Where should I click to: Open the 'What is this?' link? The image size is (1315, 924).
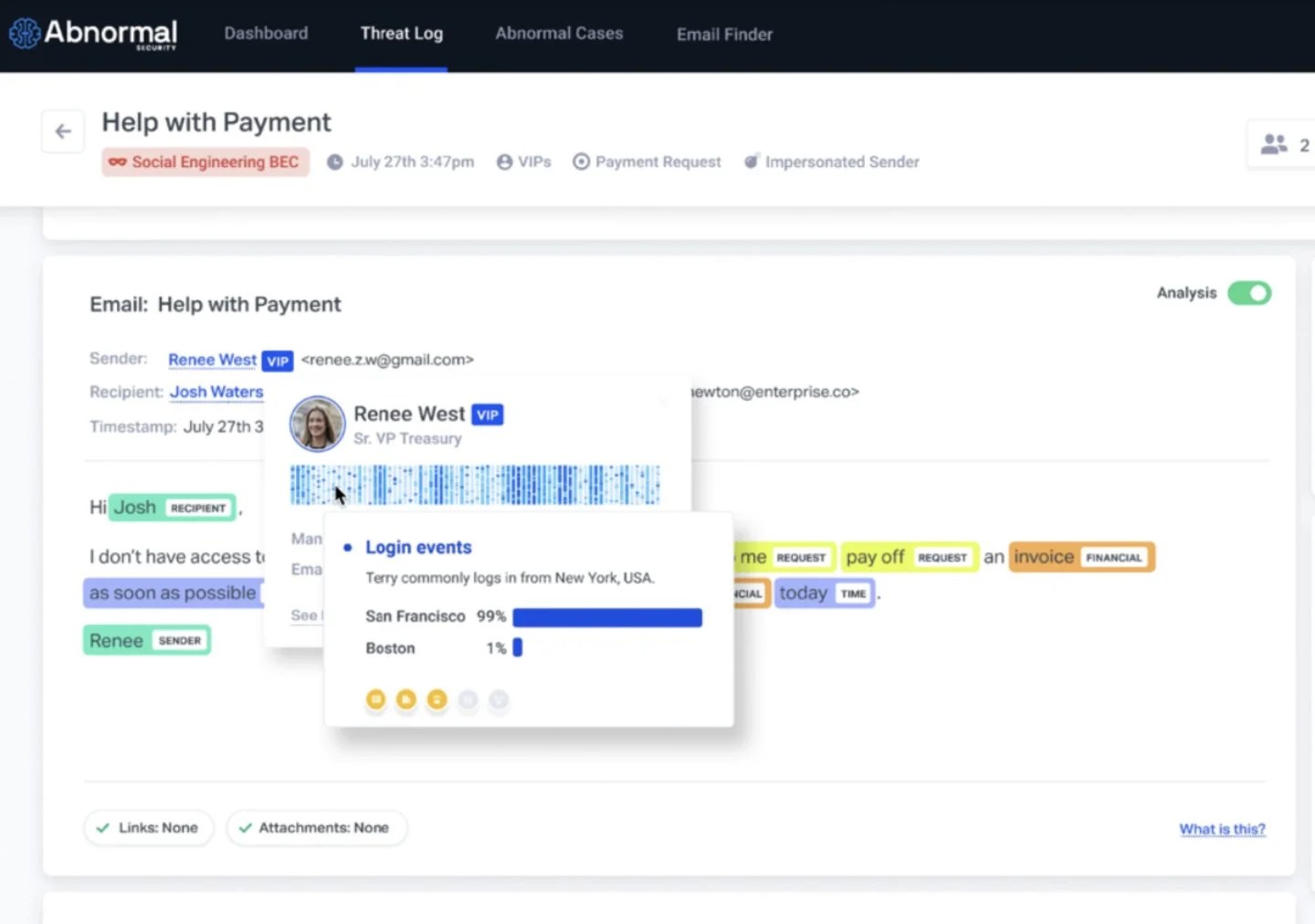point(1222,829)
